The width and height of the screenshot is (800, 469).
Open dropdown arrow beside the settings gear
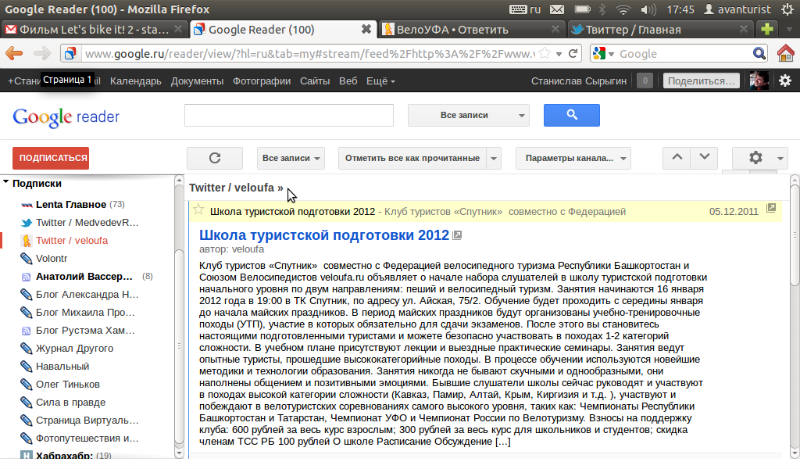coord(780,158)
